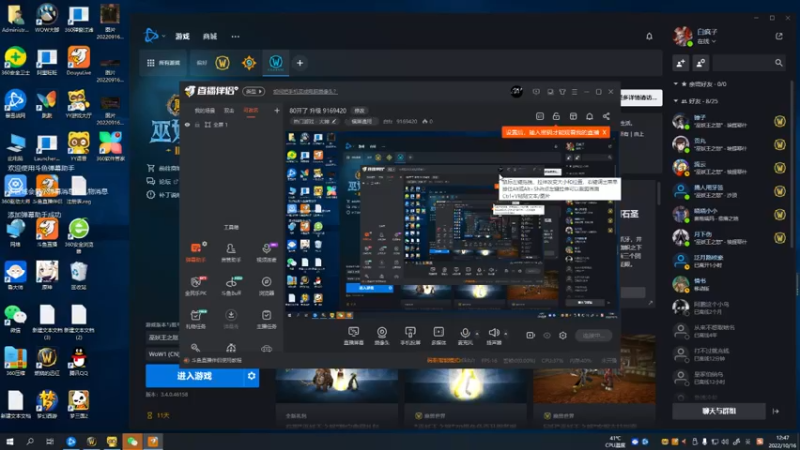
Task: Click the notification bell in the stream header
Action: coord(589,116)
